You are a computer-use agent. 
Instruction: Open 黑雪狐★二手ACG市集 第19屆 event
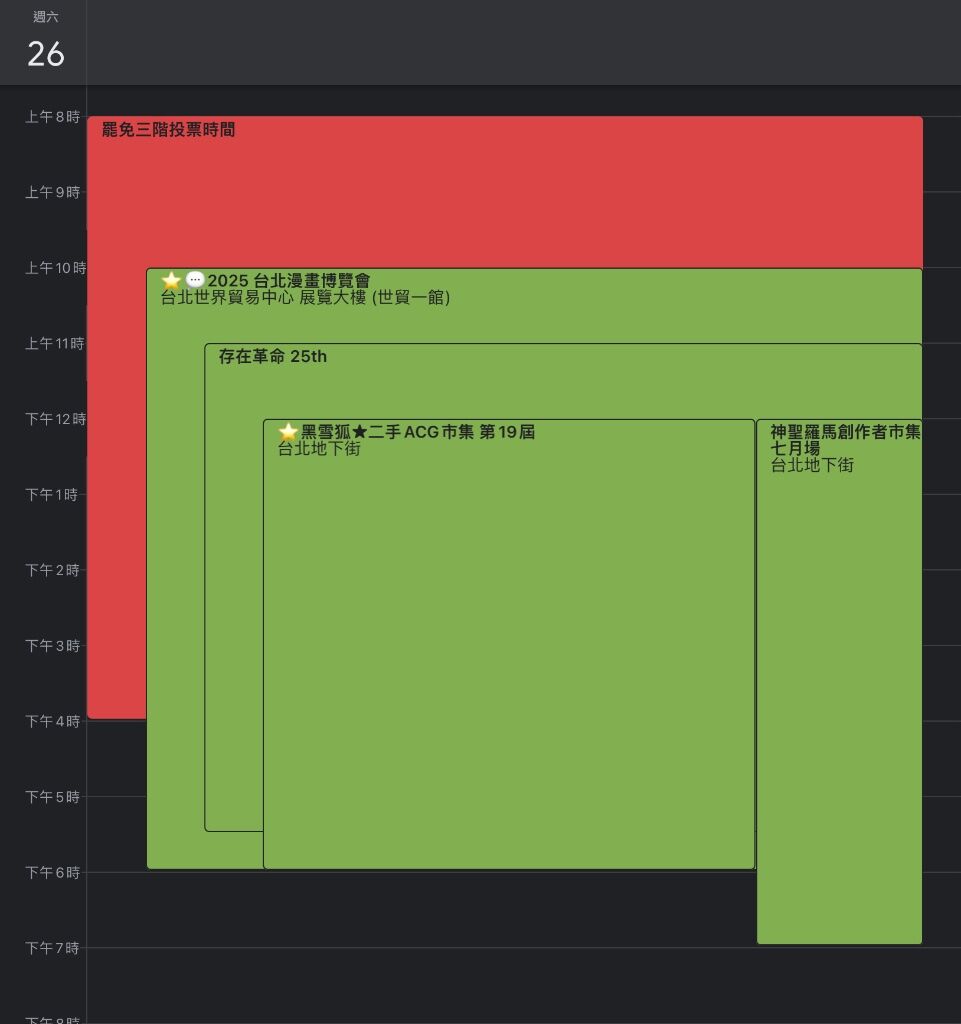click(418, 432)
